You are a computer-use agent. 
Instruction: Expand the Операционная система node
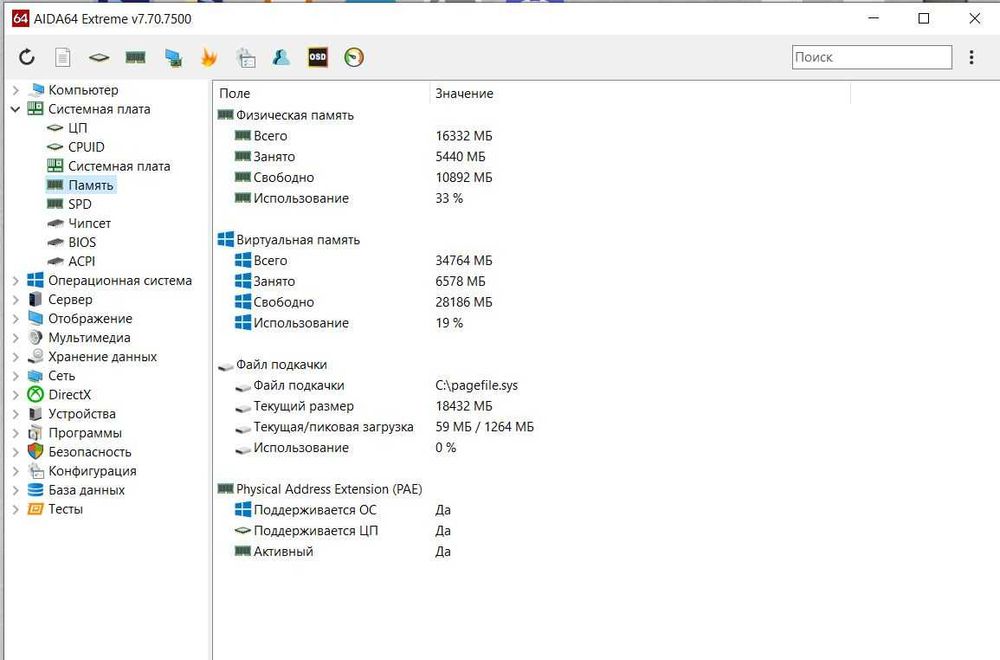point(16,281)
